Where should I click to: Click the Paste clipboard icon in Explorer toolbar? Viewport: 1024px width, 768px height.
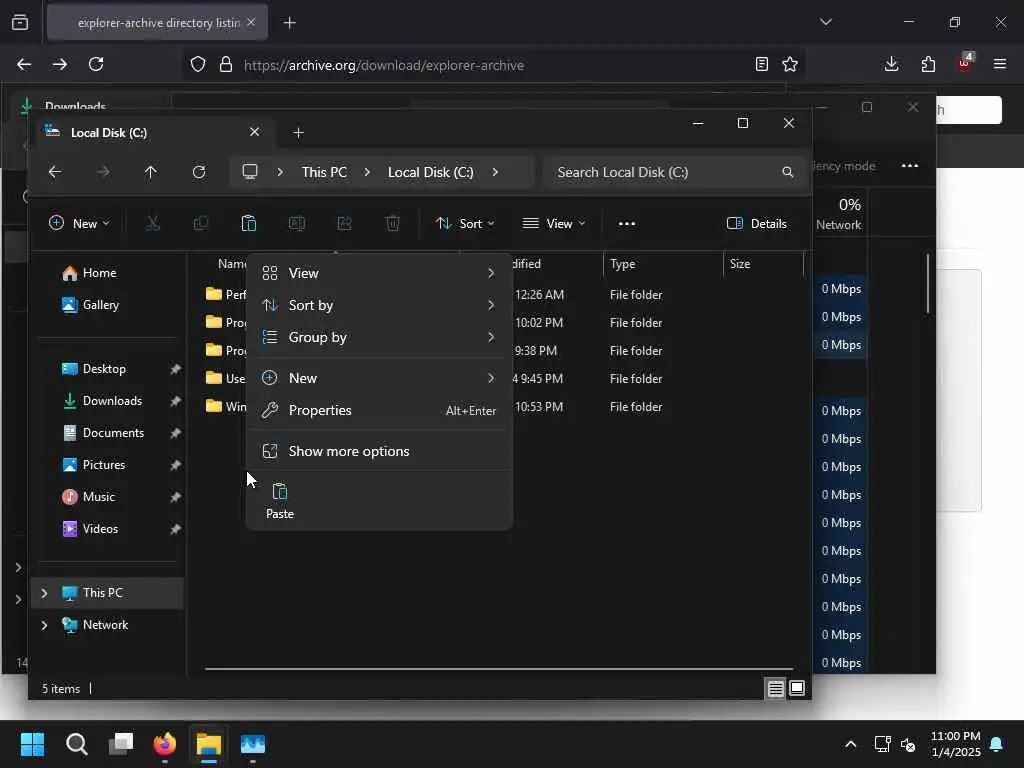[x=249, y=223]
